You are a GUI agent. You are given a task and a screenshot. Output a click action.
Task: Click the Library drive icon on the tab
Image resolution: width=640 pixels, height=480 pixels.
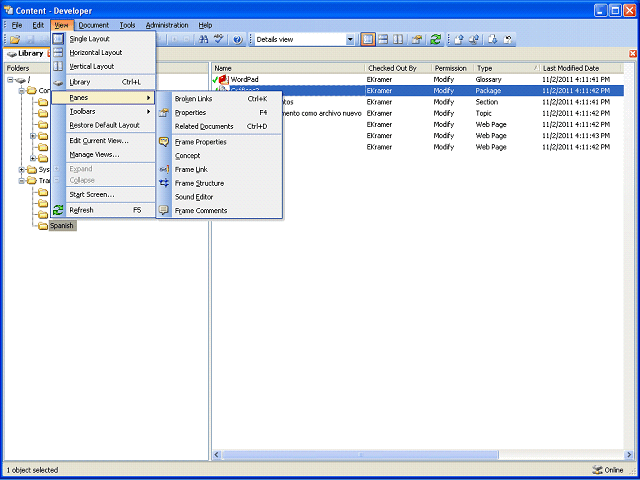coord(12,54)
